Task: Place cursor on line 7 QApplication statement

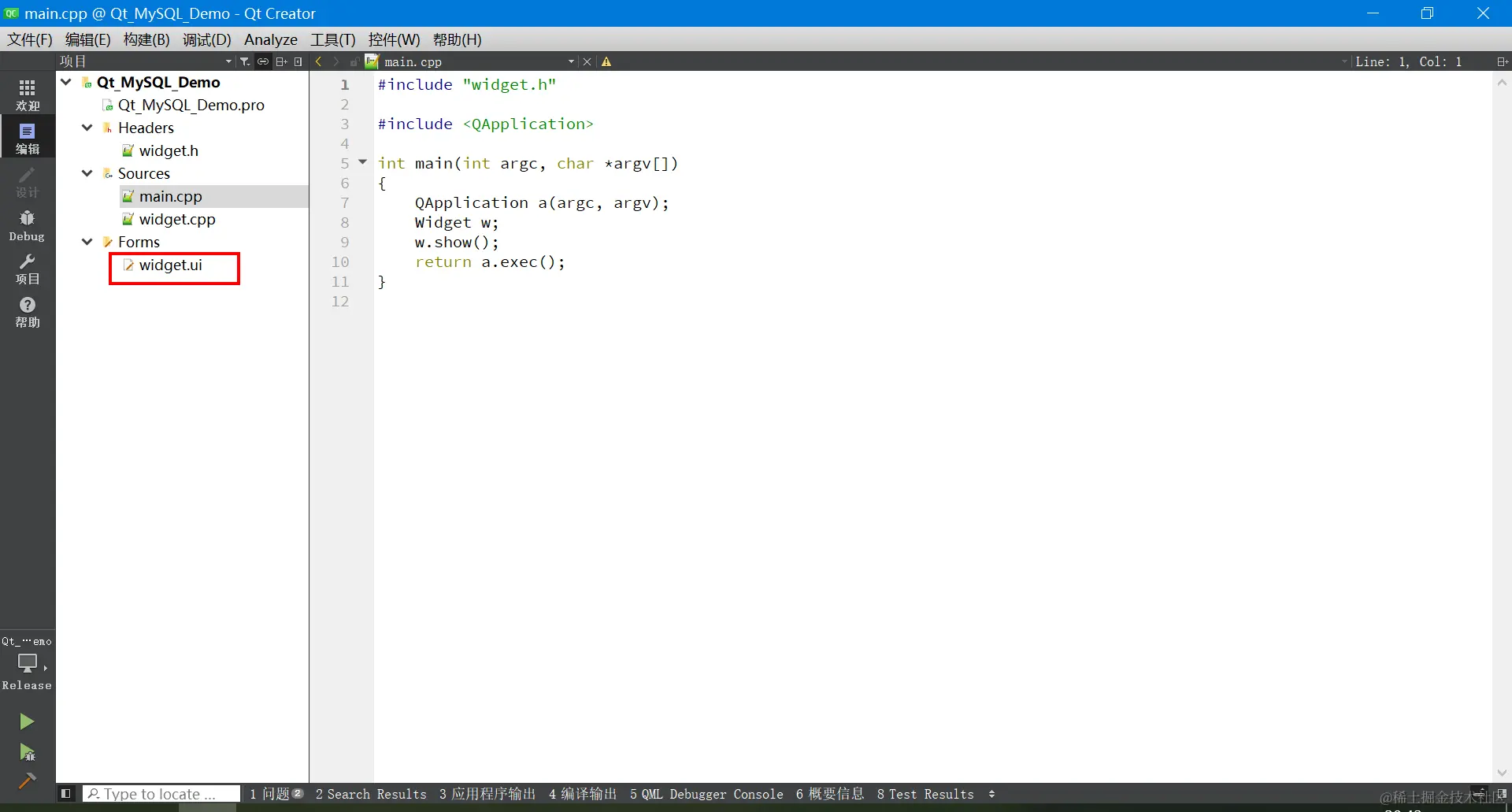Action: tap(542, 203)
